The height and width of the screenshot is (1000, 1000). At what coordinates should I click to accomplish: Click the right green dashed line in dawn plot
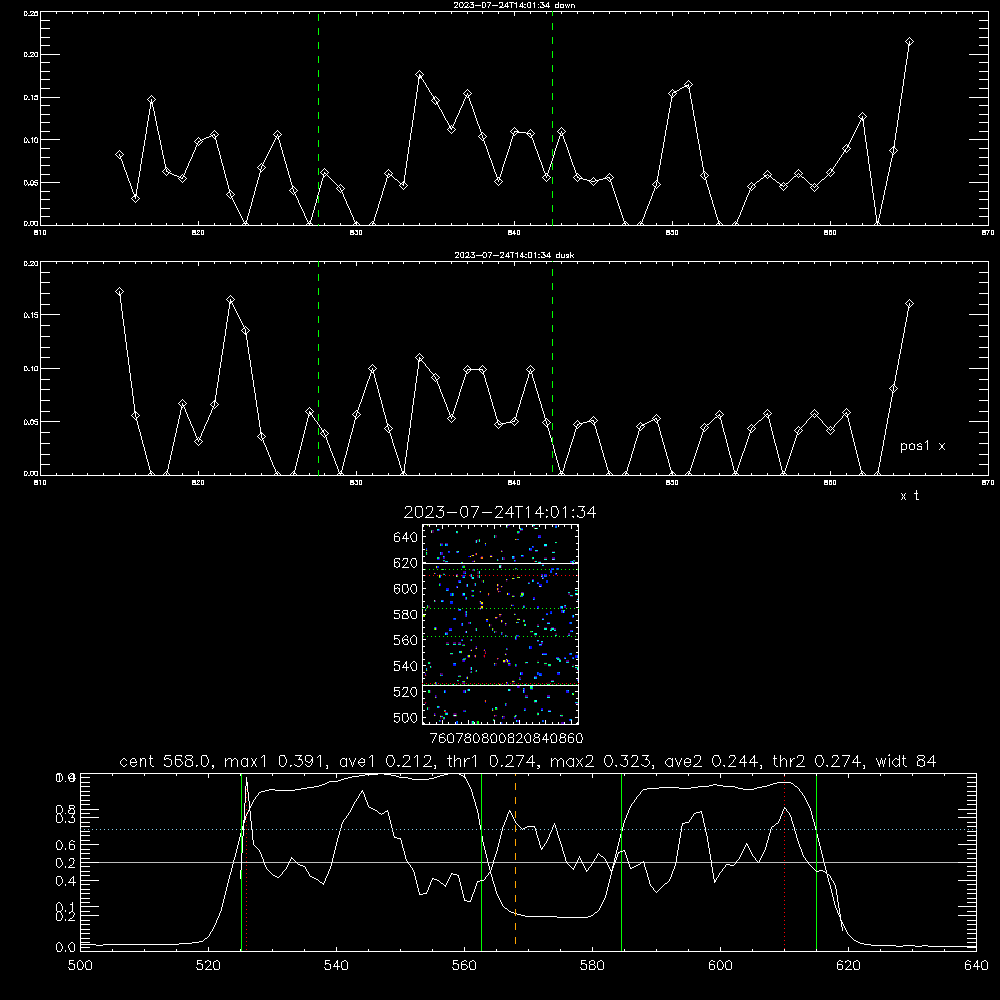point(552,118)
